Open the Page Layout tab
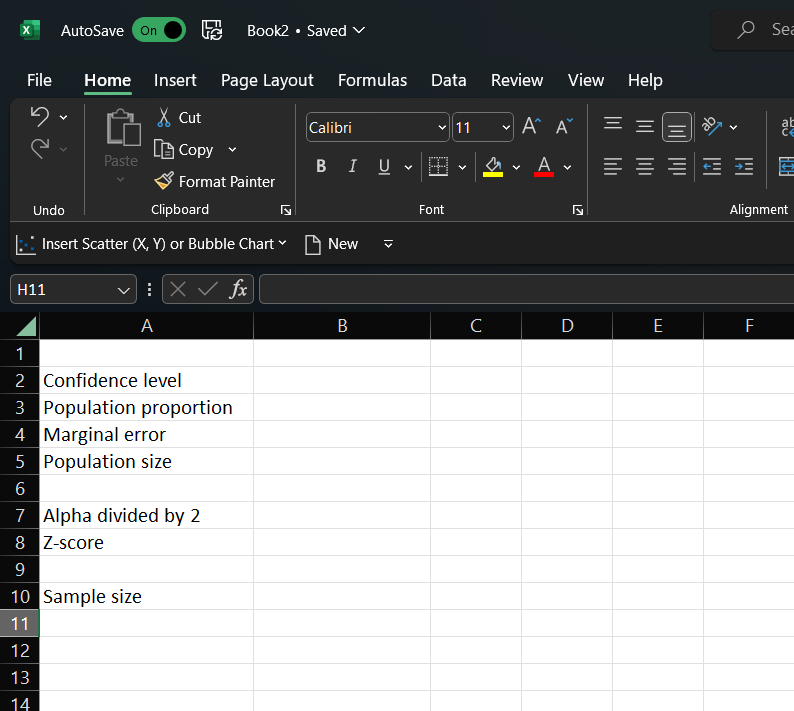 click(267, 80)
